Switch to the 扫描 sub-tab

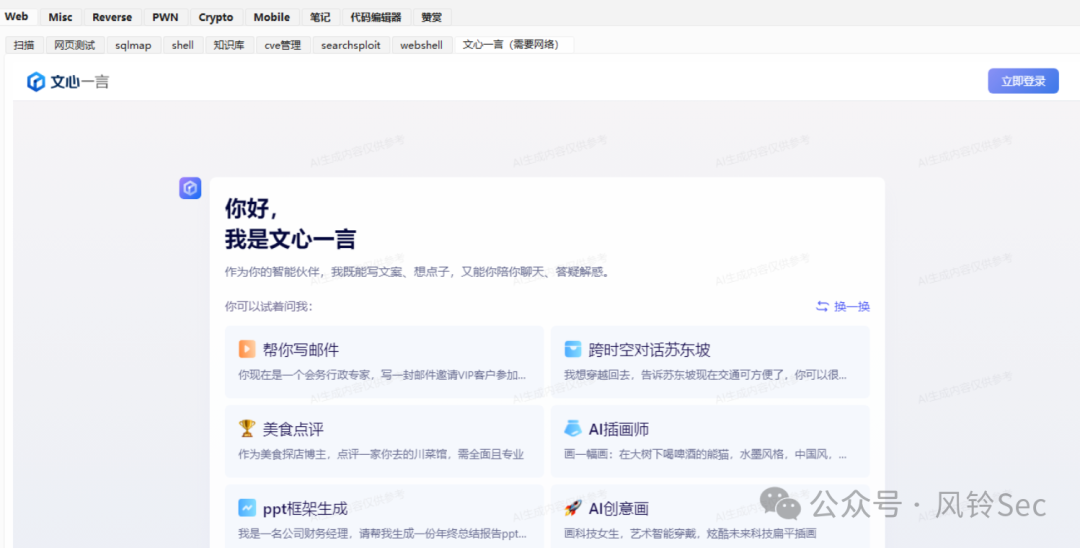24,45
